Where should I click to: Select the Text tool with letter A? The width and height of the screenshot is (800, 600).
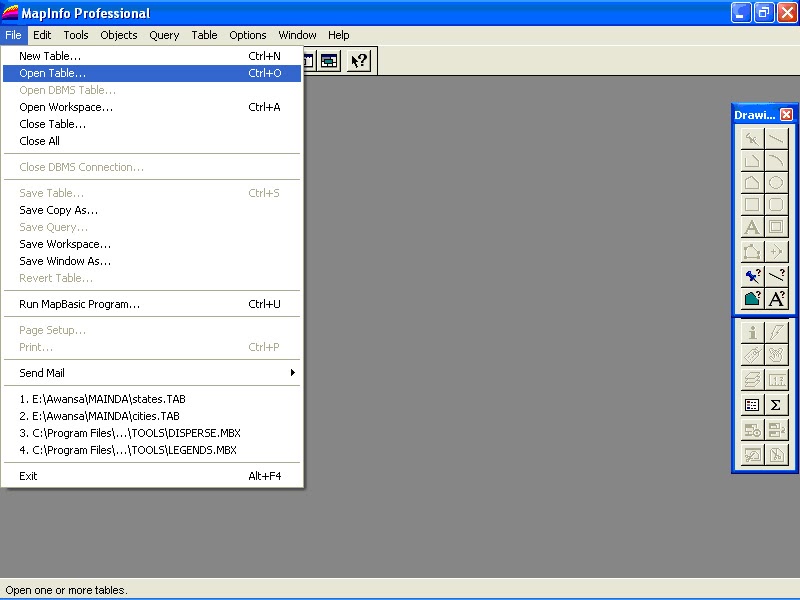tap(752, 227)
